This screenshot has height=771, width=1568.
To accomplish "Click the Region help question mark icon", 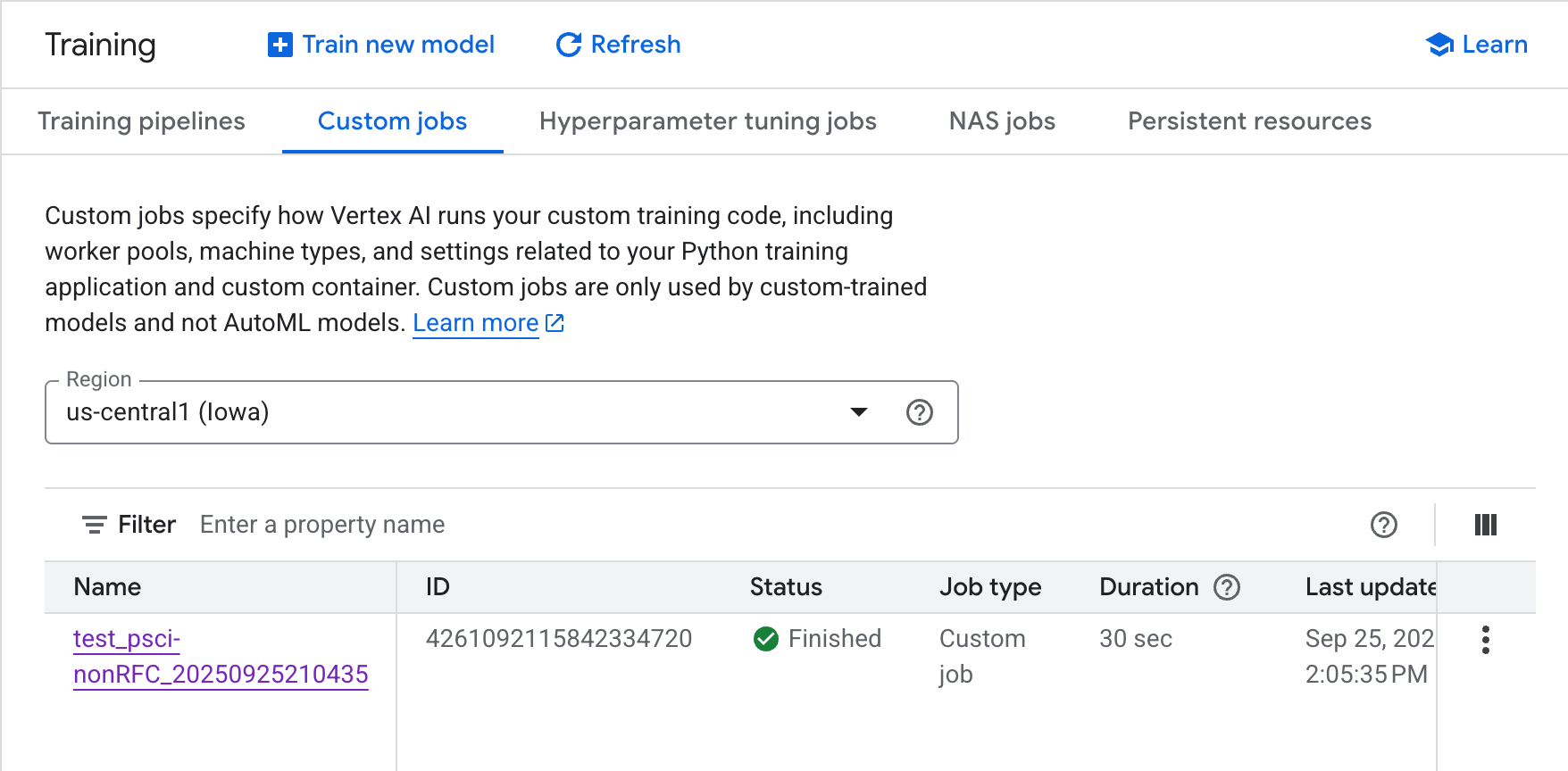I will click(919, 412).
